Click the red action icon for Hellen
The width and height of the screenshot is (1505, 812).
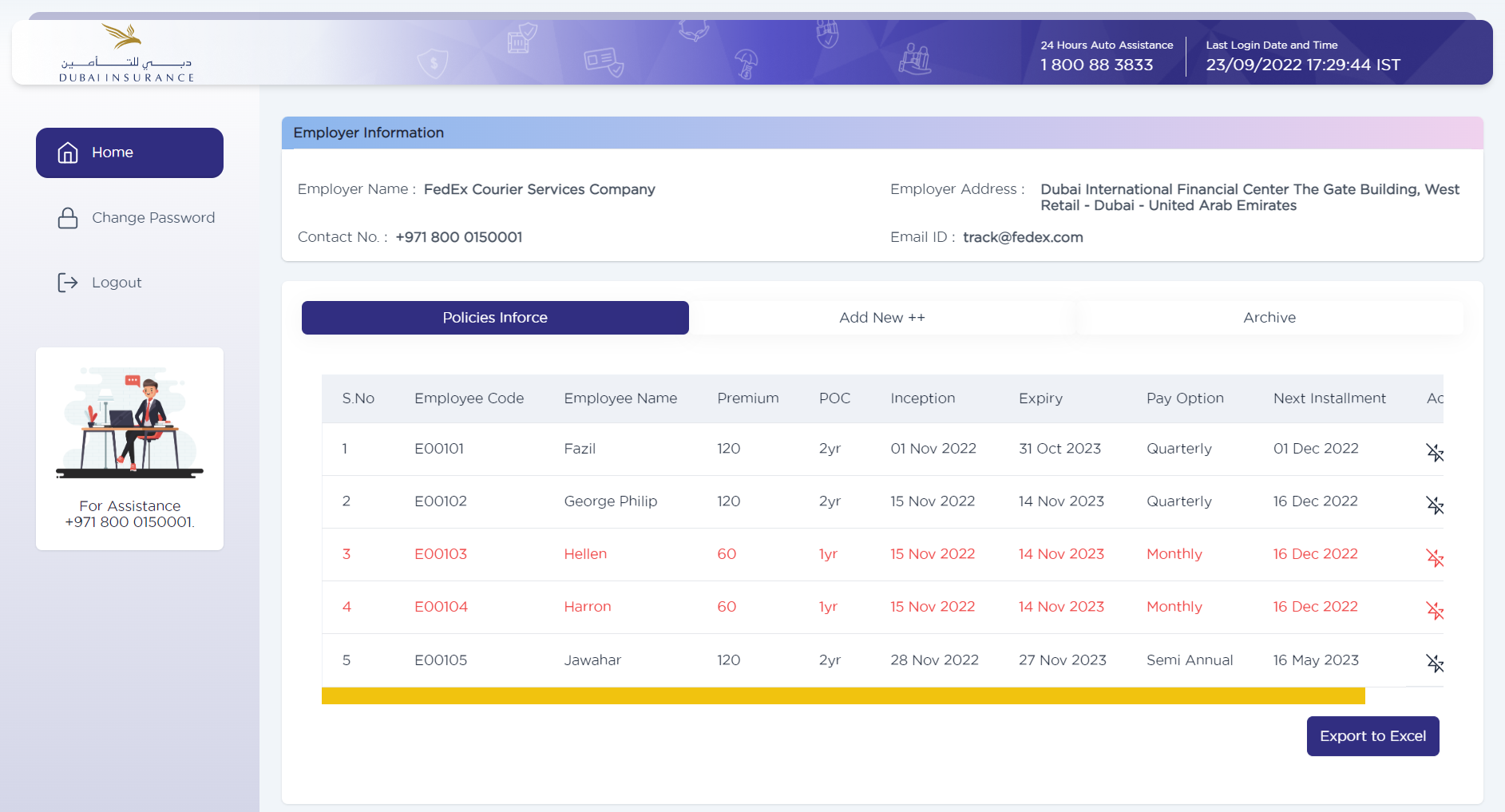click(1434, 558)
